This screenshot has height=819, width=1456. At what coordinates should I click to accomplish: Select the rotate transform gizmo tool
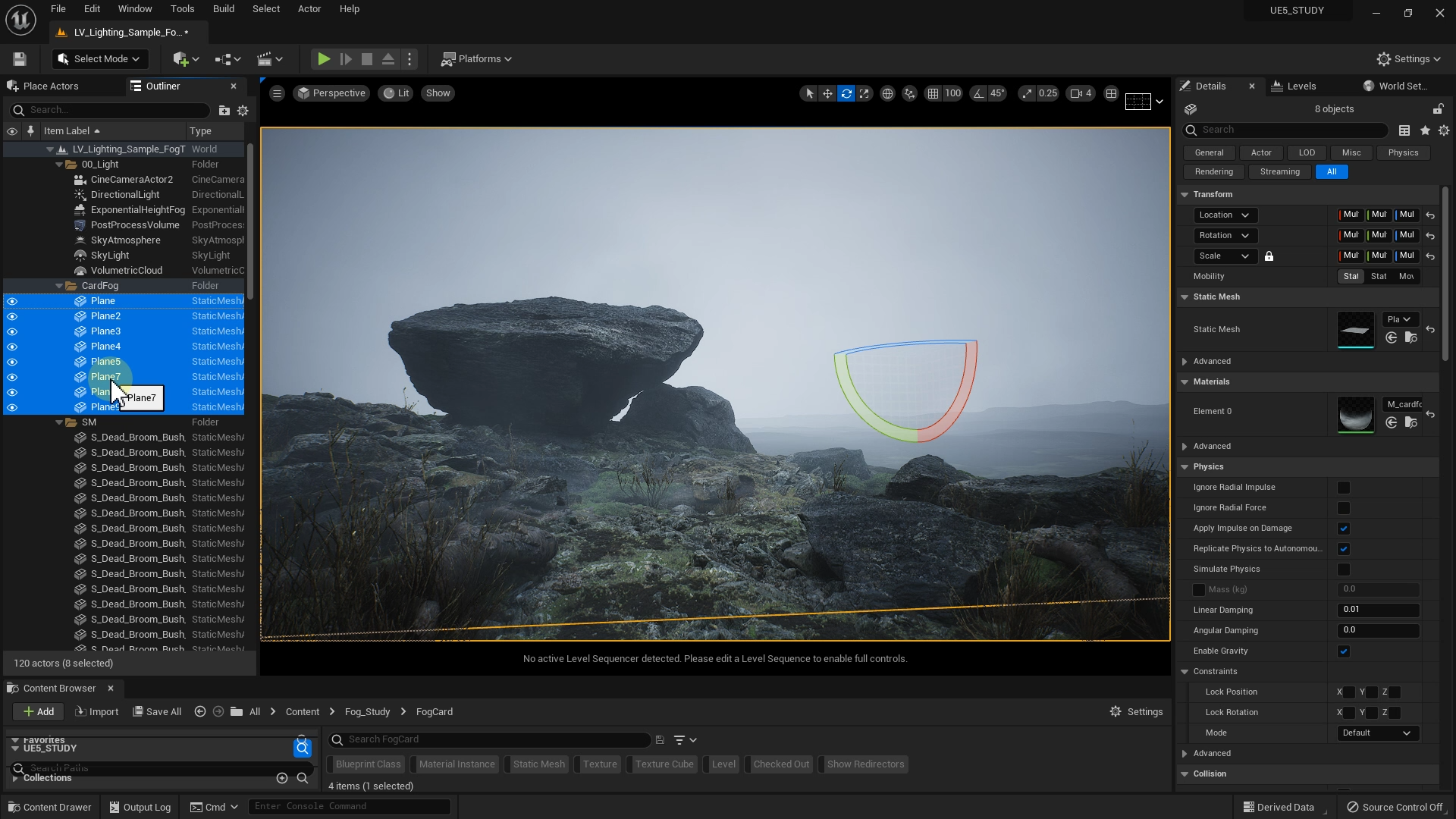846,93
